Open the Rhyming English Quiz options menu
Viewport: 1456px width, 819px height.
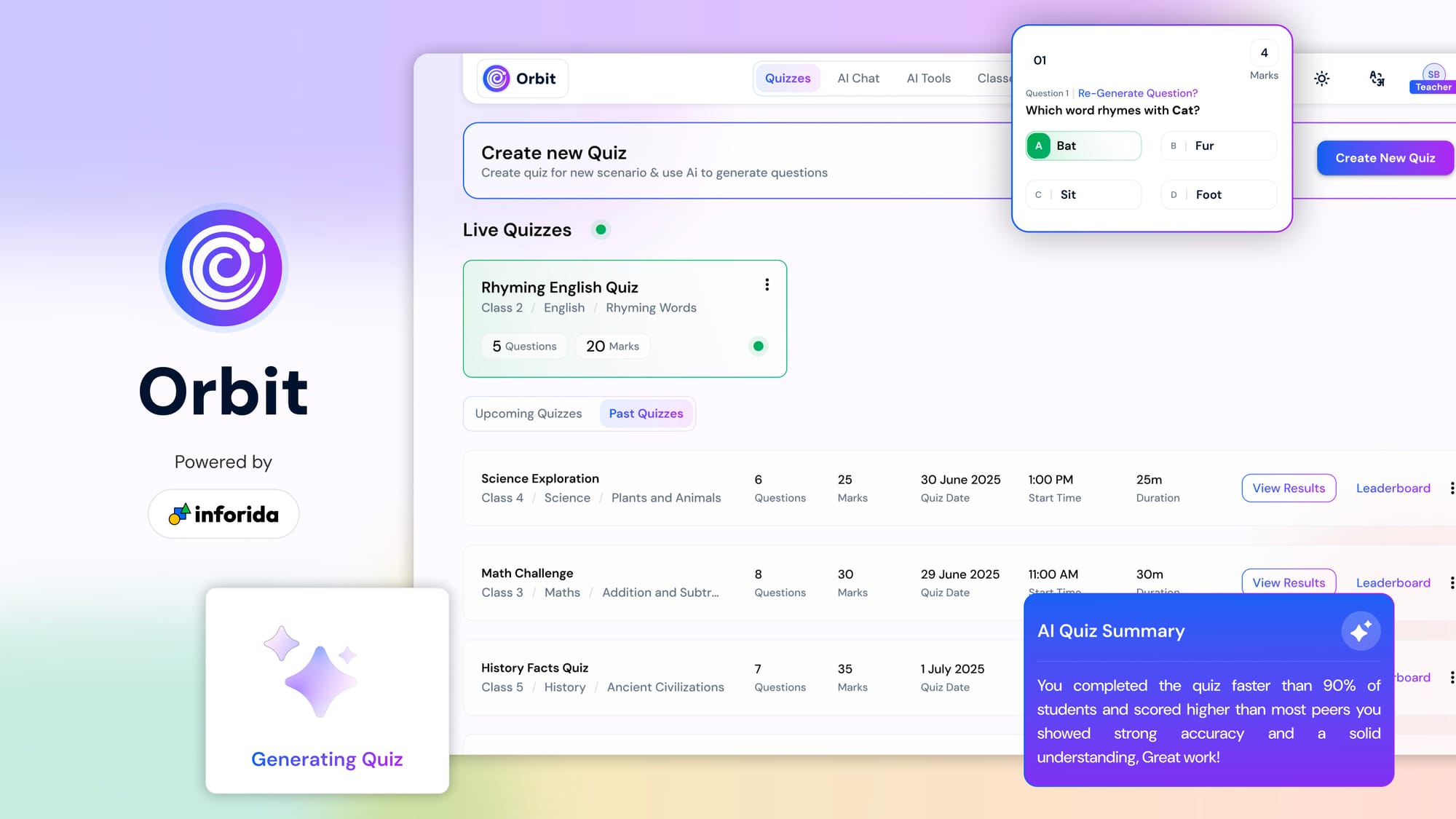click(x=767, y=284)
